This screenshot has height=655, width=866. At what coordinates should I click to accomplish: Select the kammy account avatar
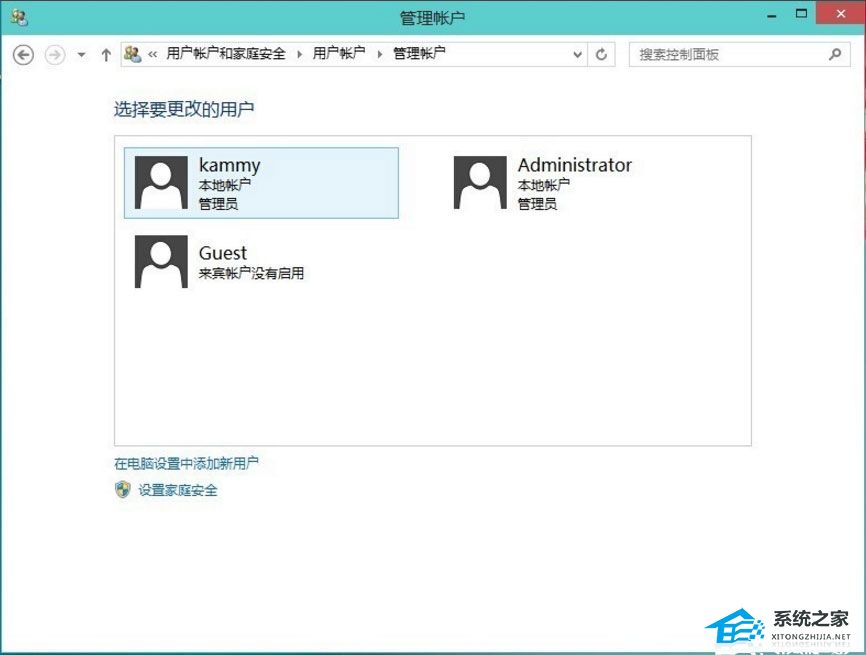(161, 182)
